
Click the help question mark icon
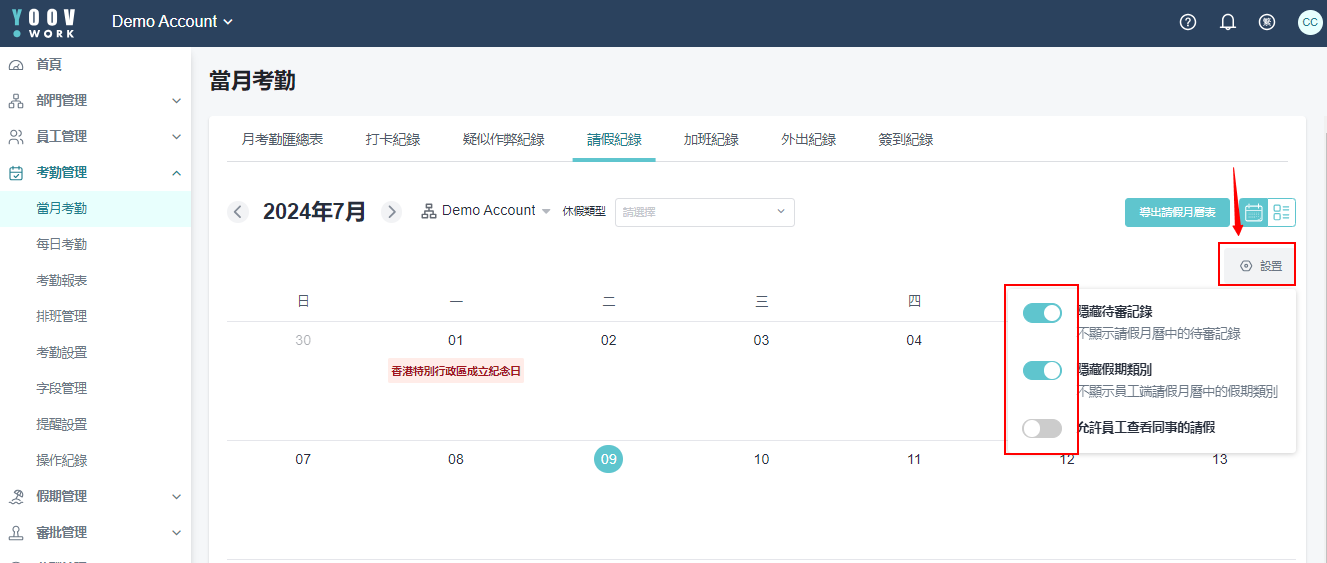coord(1188,22)
